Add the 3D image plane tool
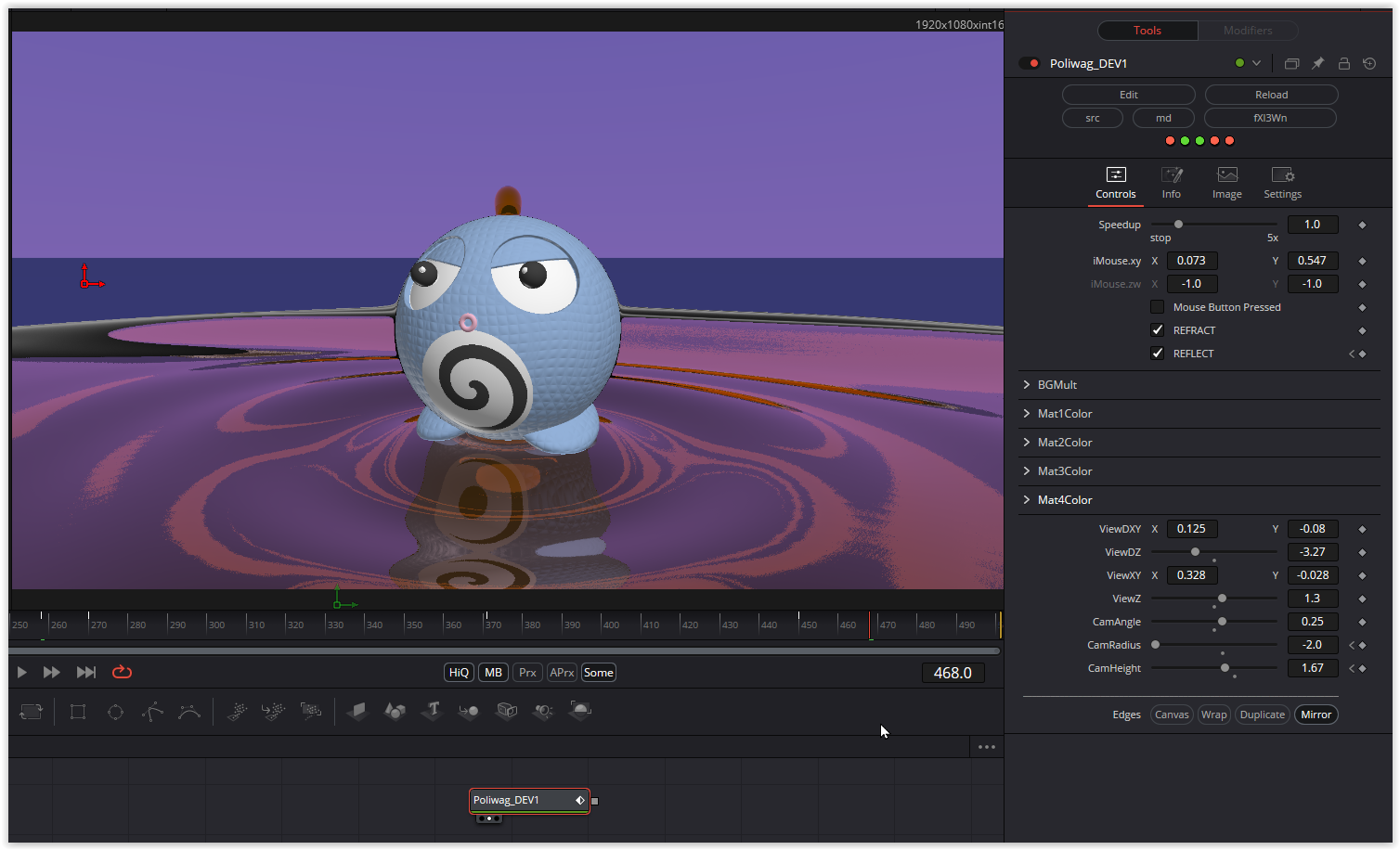Image resolution: width=1400 pixels, height=850 pixels. pyautogui.click(x=357, y=712)
